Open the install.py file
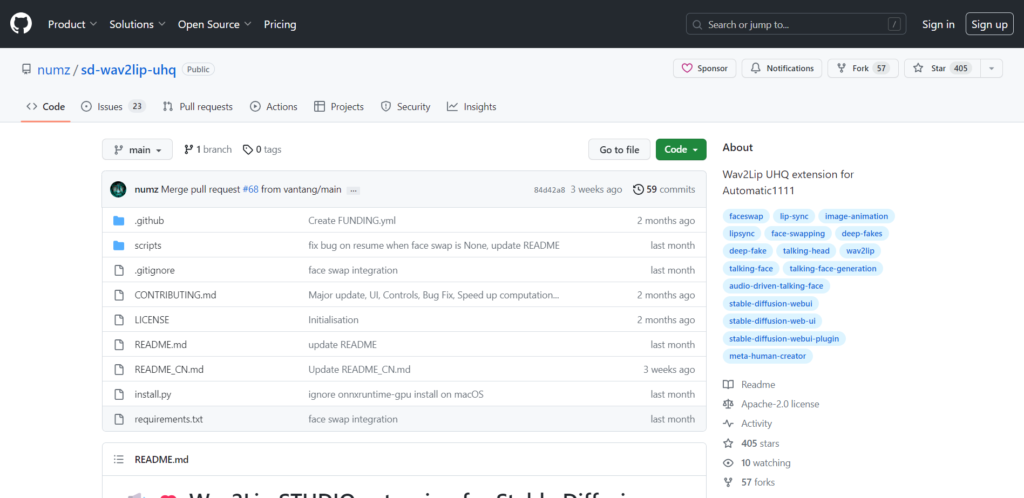The image size is (1024, 498). (153, 394)
